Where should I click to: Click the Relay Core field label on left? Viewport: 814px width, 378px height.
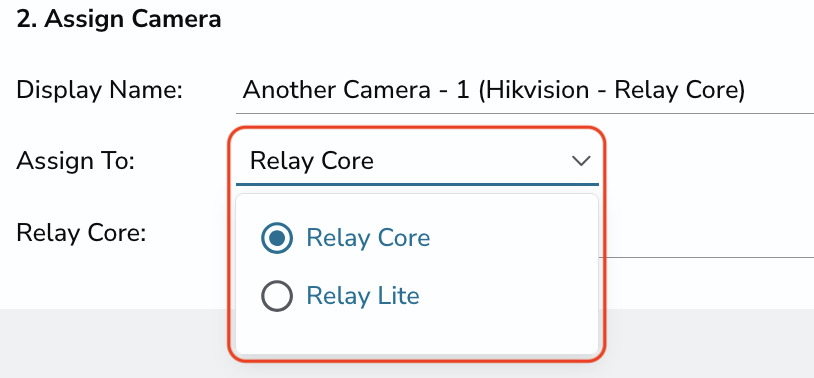[x=81, y=233]
